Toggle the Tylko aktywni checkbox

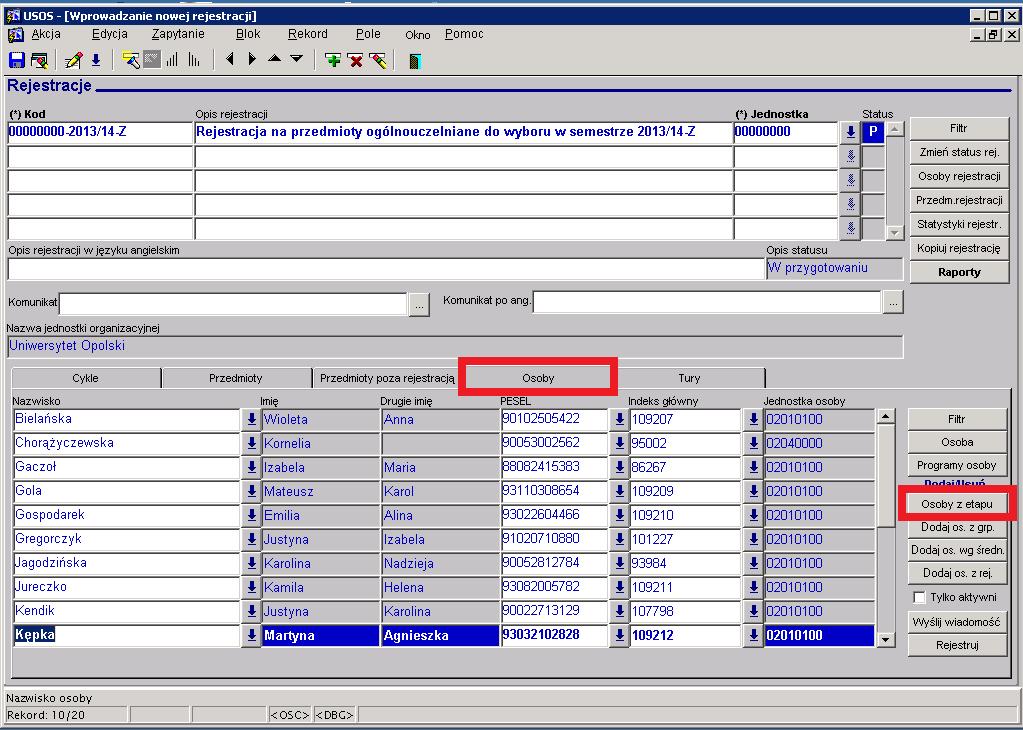[919, 598]
